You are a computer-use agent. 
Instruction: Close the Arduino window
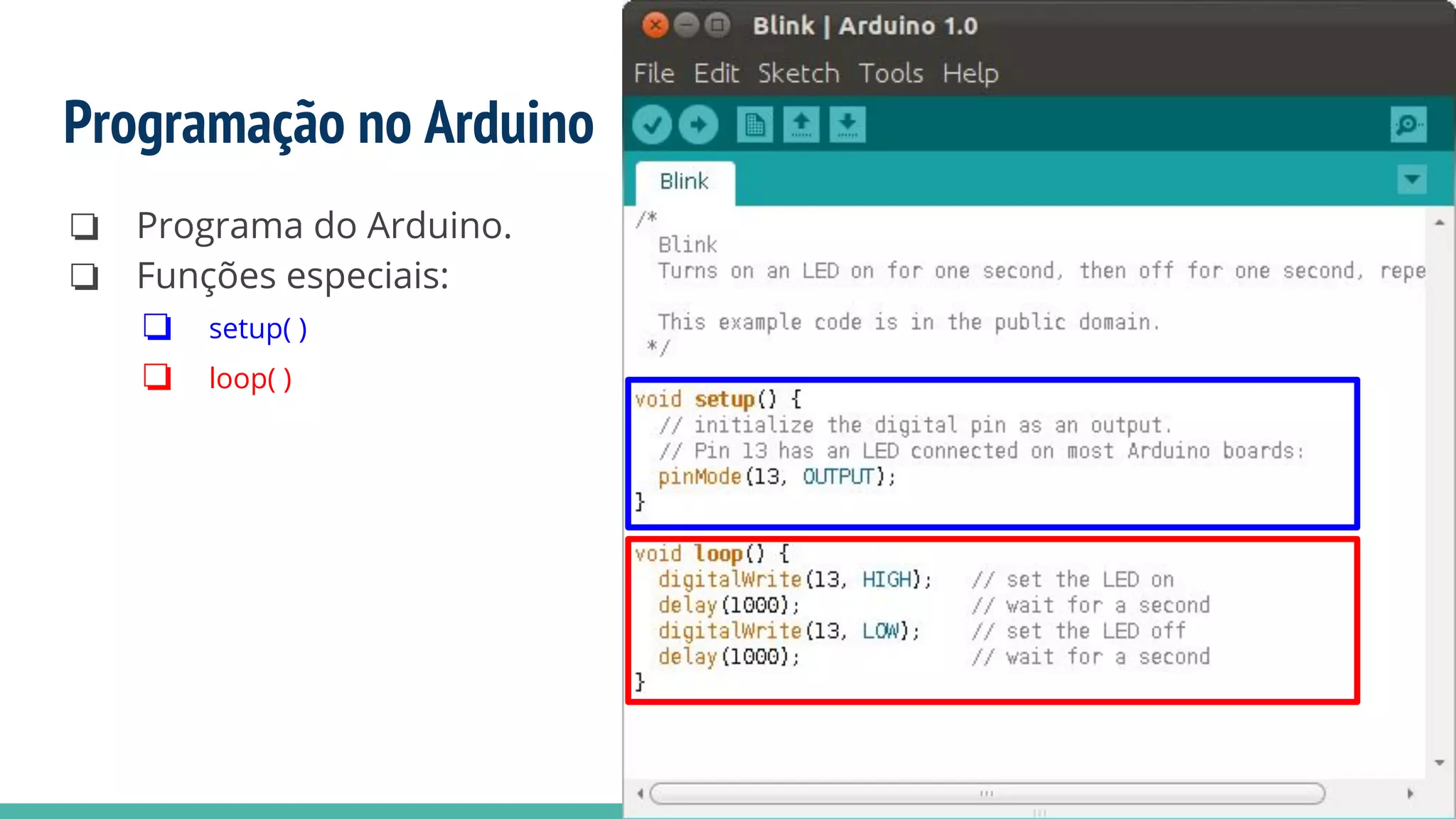(655, 26)
